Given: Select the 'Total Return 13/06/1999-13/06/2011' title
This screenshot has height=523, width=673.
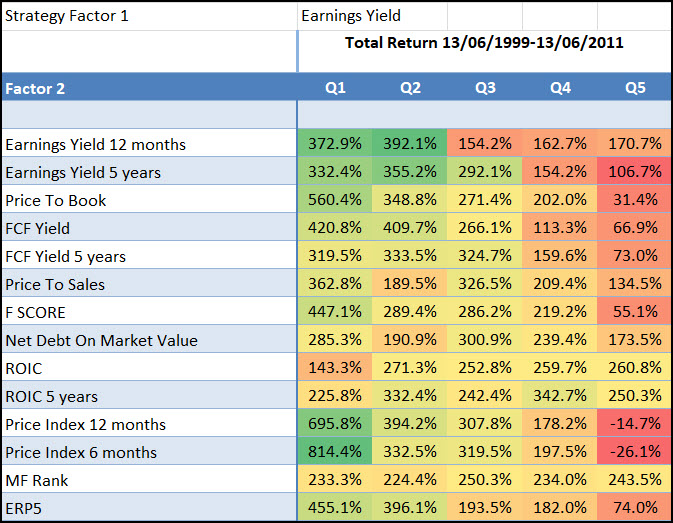Looking at the screenshot, I should pyautogui.click(x=484, y=43).
